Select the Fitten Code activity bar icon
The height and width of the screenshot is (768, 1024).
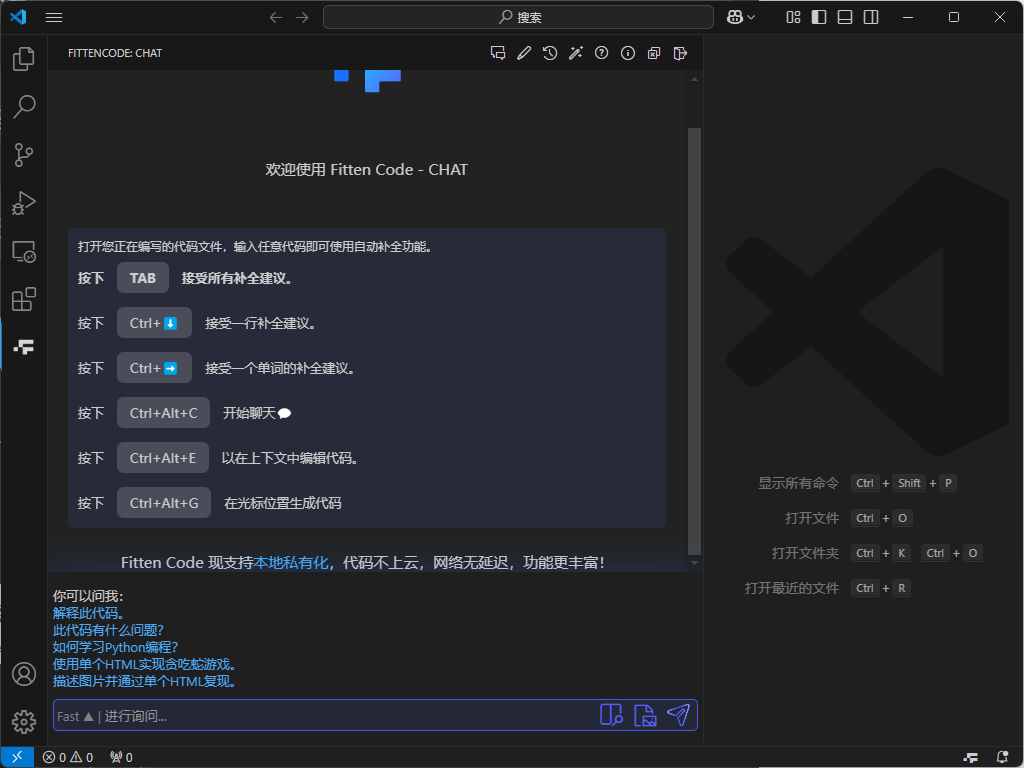[x=24, y=347]
